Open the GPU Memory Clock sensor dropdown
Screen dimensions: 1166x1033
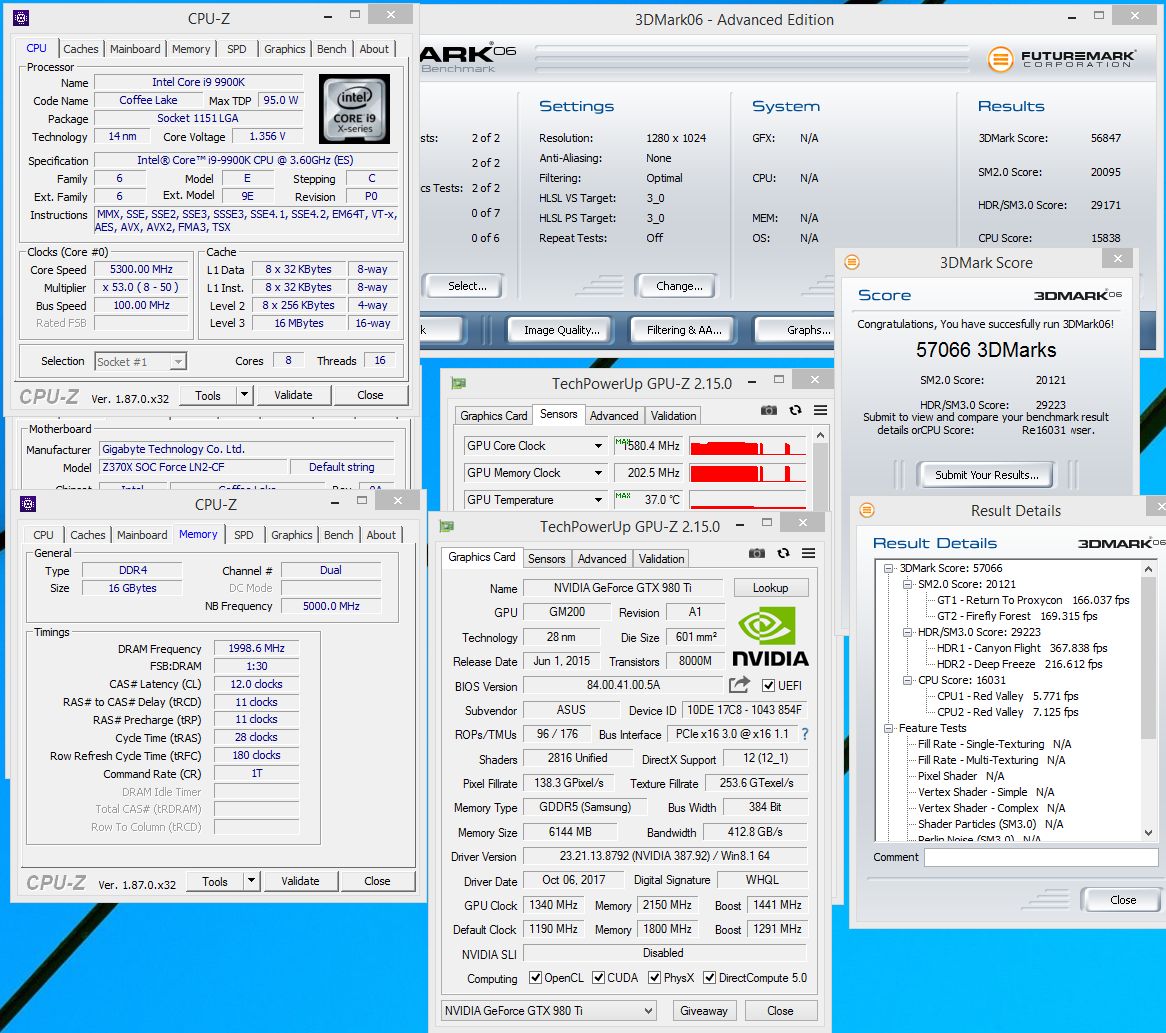pyautogui.click(x=598, y=473)
